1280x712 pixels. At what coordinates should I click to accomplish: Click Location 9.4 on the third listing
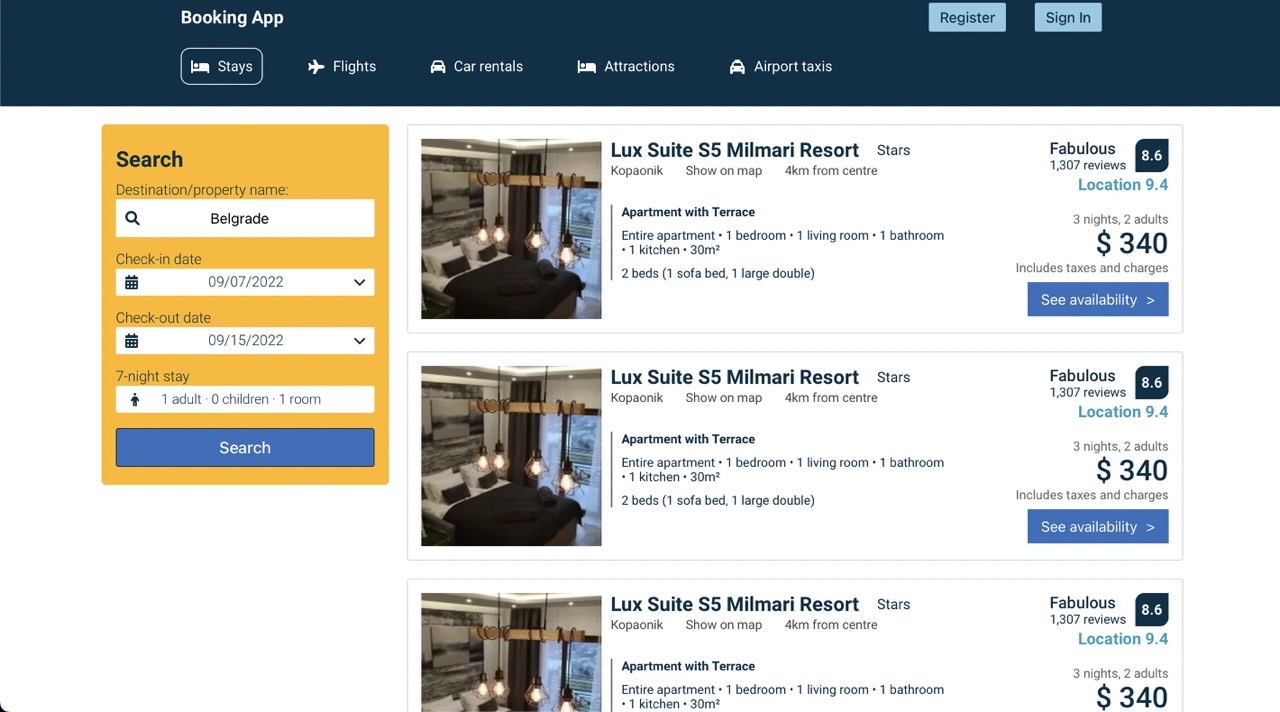(x=1123, y=639)
